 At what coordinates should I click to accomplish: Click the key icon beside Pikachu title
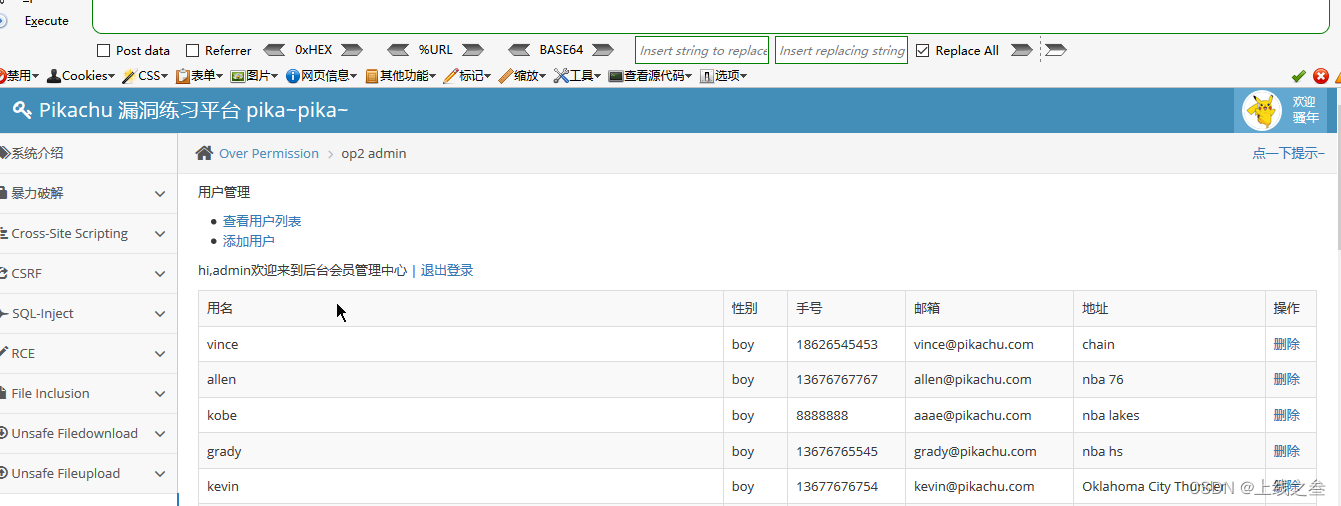pos(22,110)
